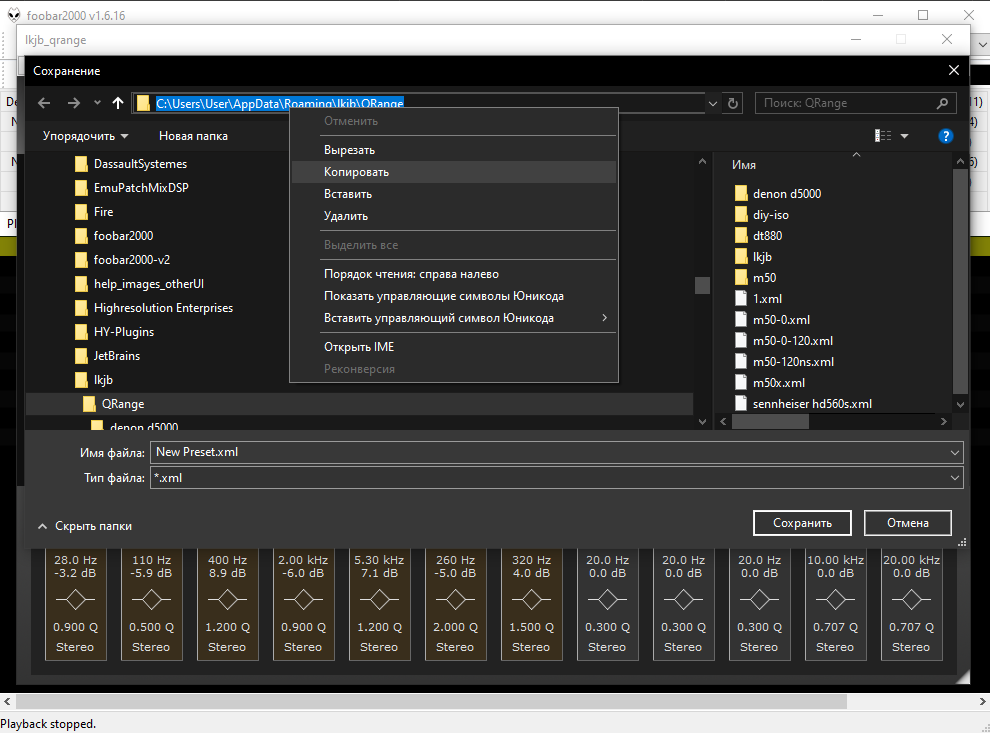Go back using the Save dialog back arrow
Image resolution: width=990 pixels, height=733 pixels.
[44, 103]
